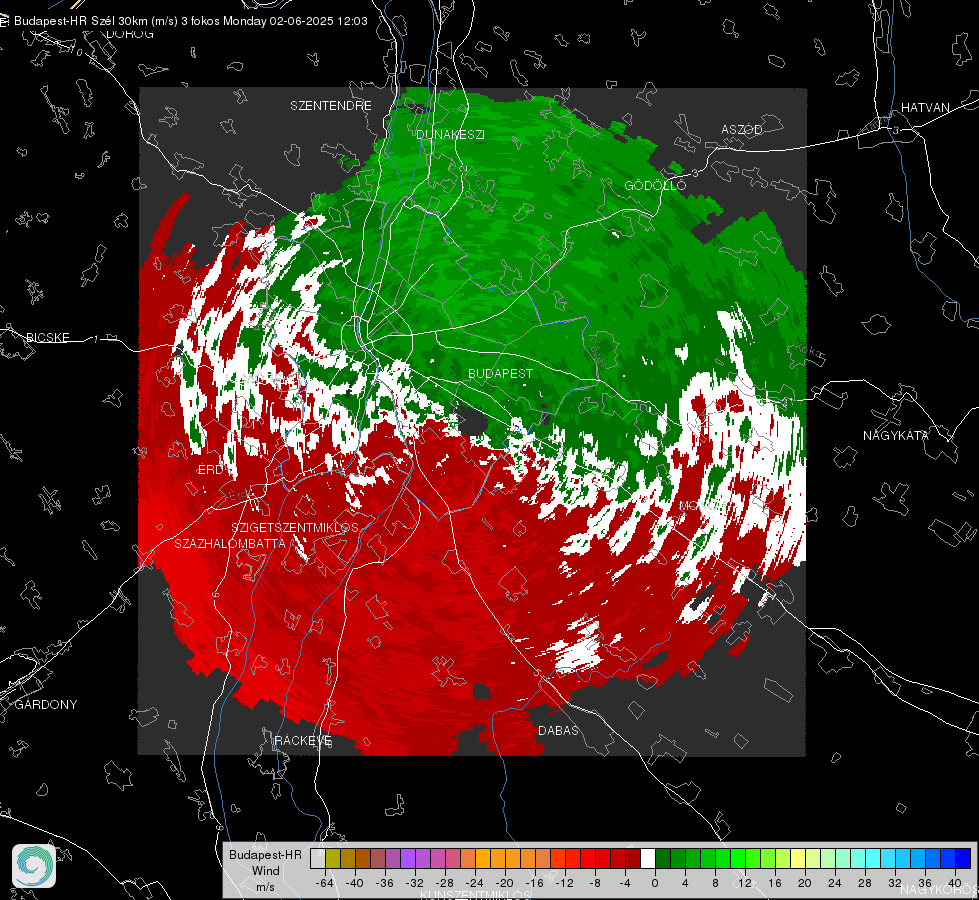Click the positive 4 legend scale value
The height and width of the screenshot is (900, 979).
(x=685, y=883)
